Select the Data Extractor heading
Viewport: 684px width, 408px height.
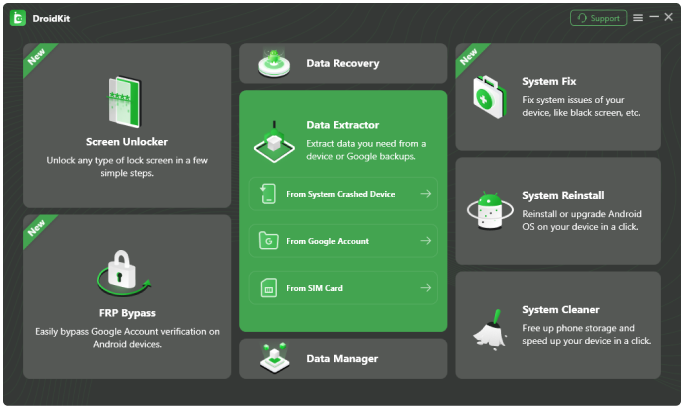click(x=343, y=125)
